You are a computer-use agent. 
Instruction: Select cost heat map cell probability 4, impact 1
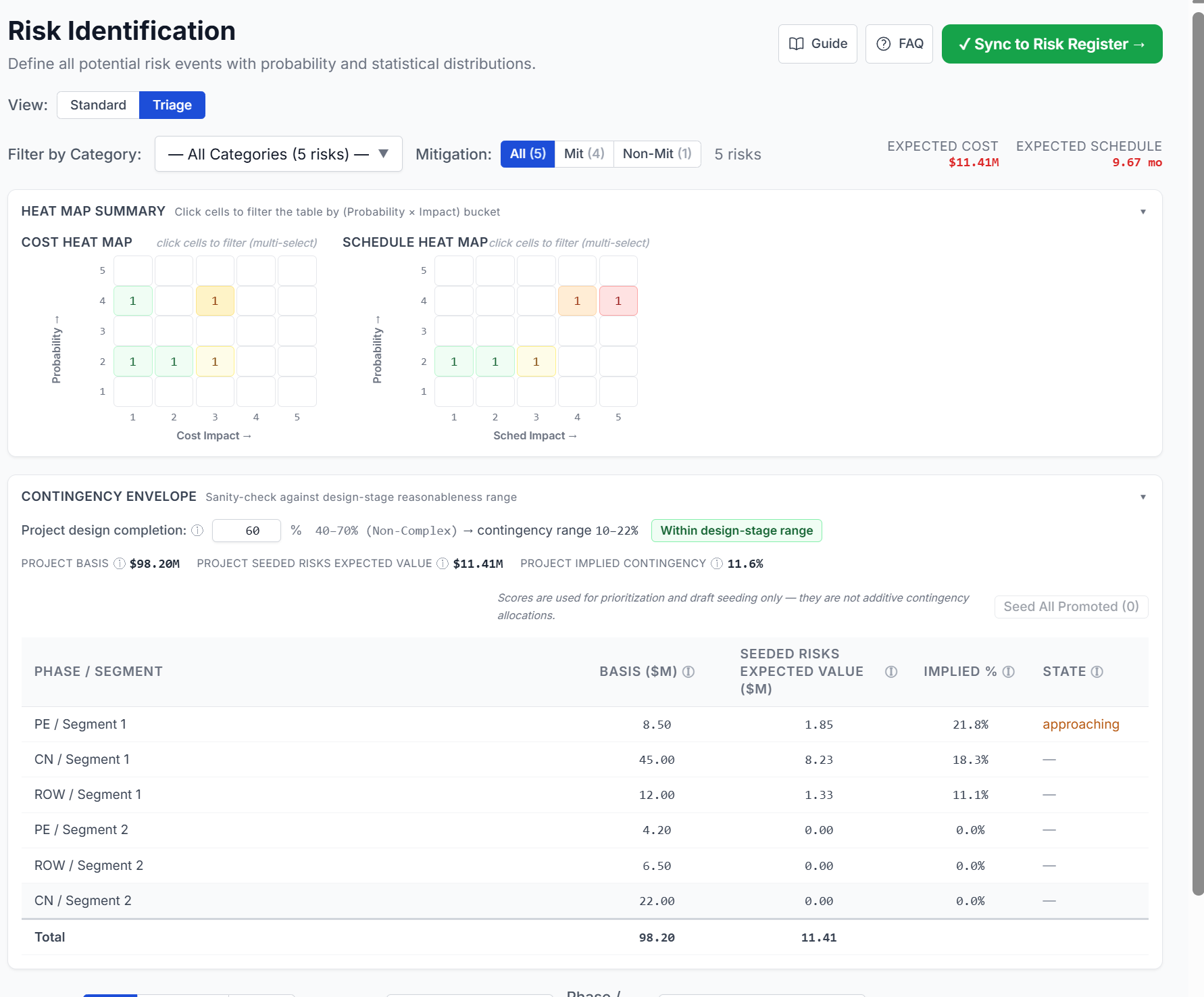pos(133,301)
